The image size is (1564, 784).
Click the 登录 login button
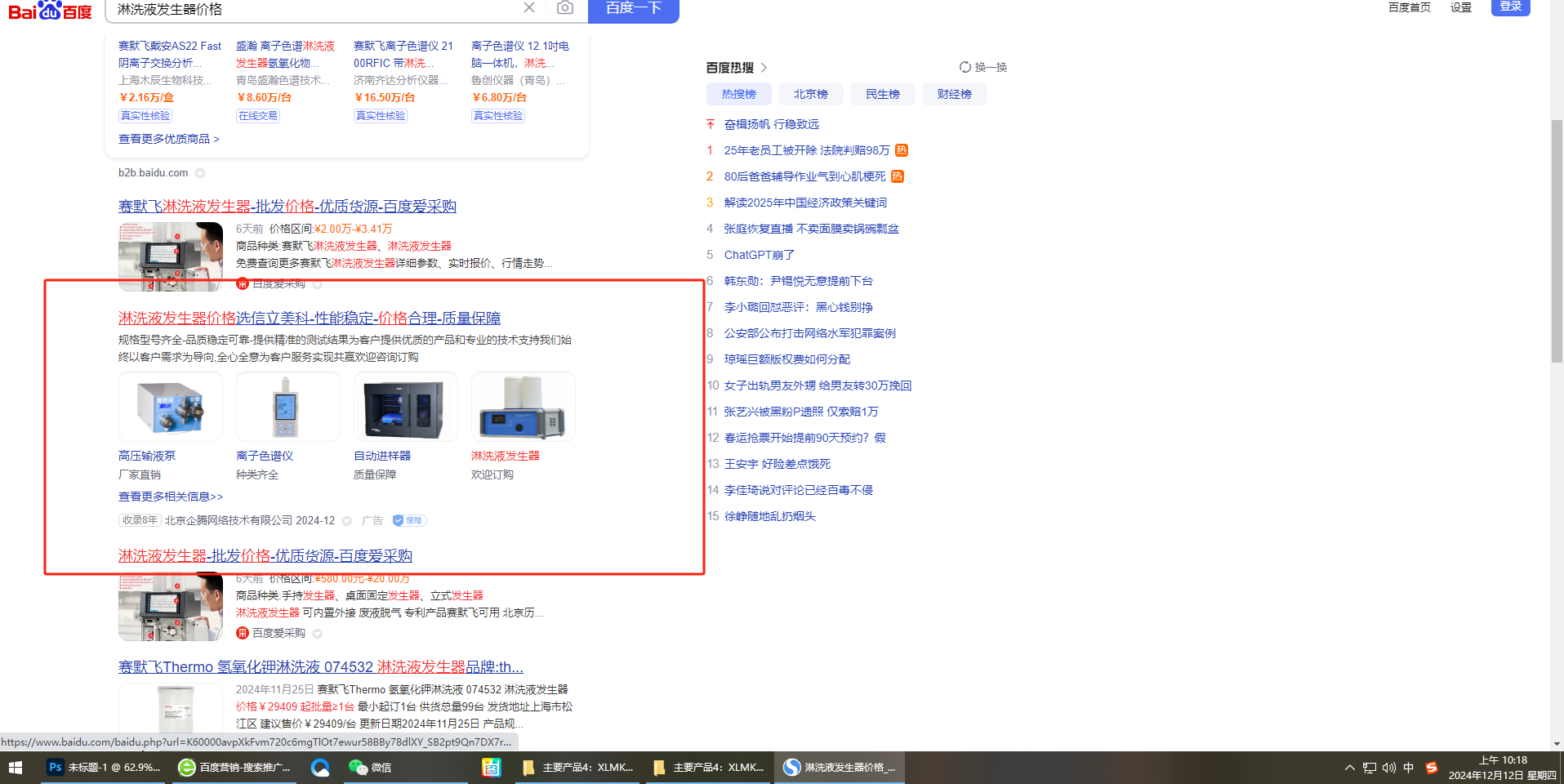click(1511, 7)
